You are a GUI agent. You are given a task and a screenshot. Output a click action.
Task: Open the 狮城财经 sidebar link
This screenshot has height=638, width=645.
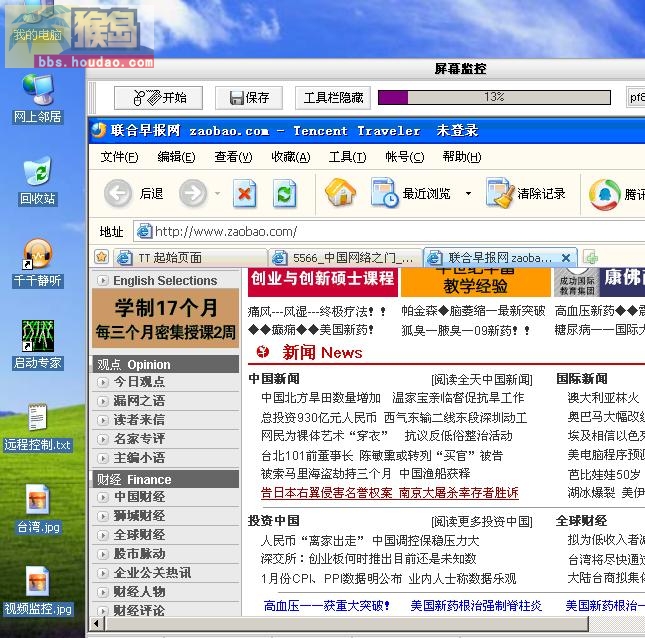(139, 516)
